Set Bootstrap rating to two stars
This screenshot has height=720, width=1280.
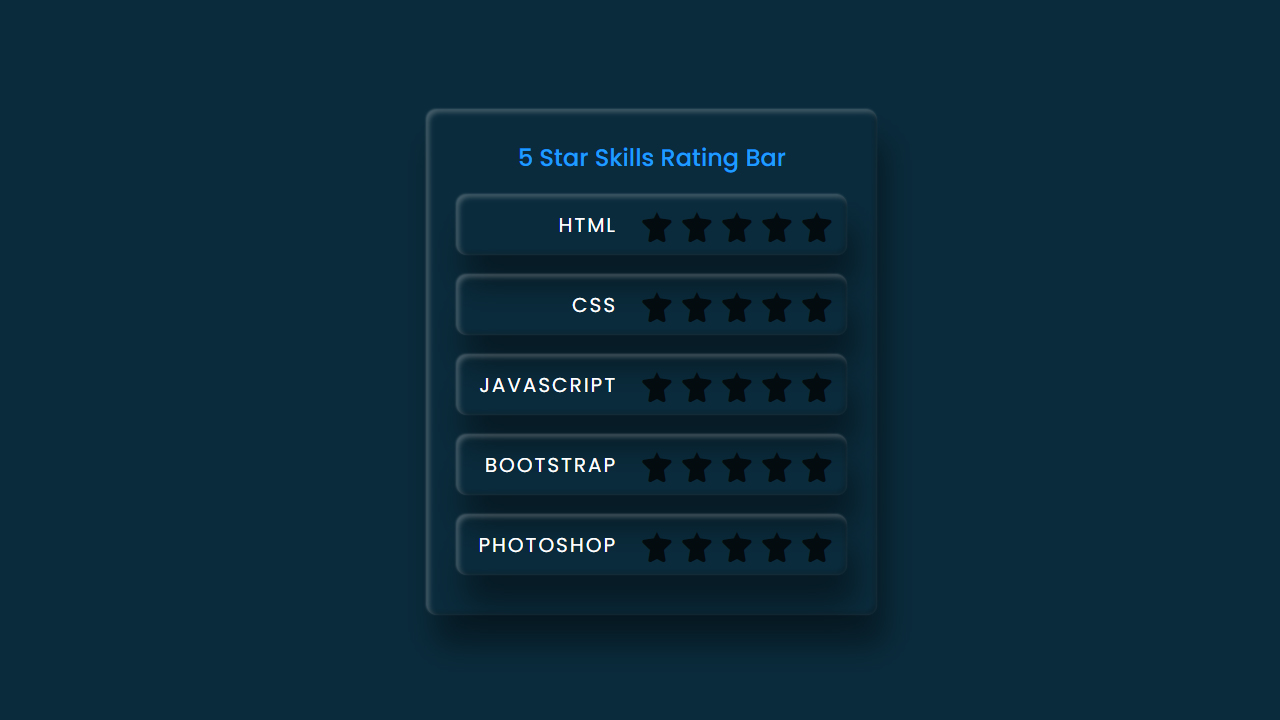(697, 467)
